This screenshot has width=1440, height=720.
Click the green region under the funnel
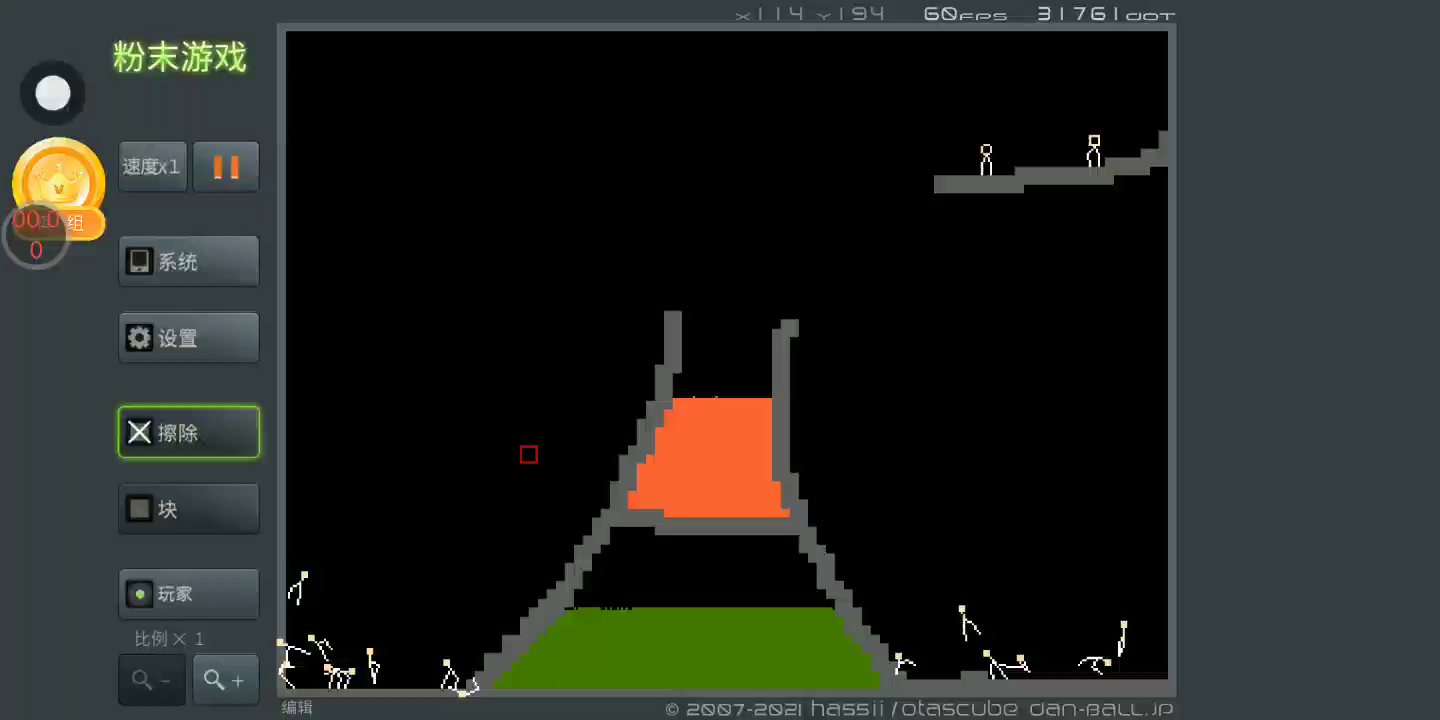coord(690,648)
